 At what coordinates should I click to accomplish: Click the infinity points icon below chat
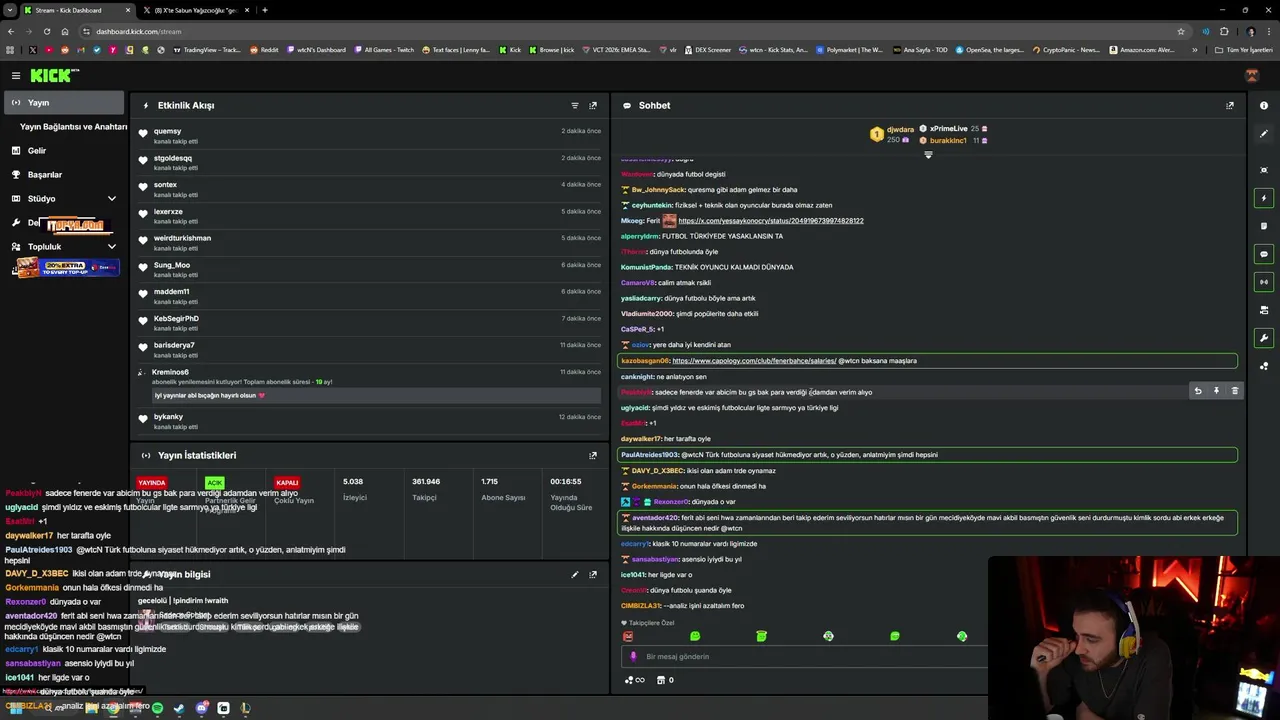[x=635, y=680]
